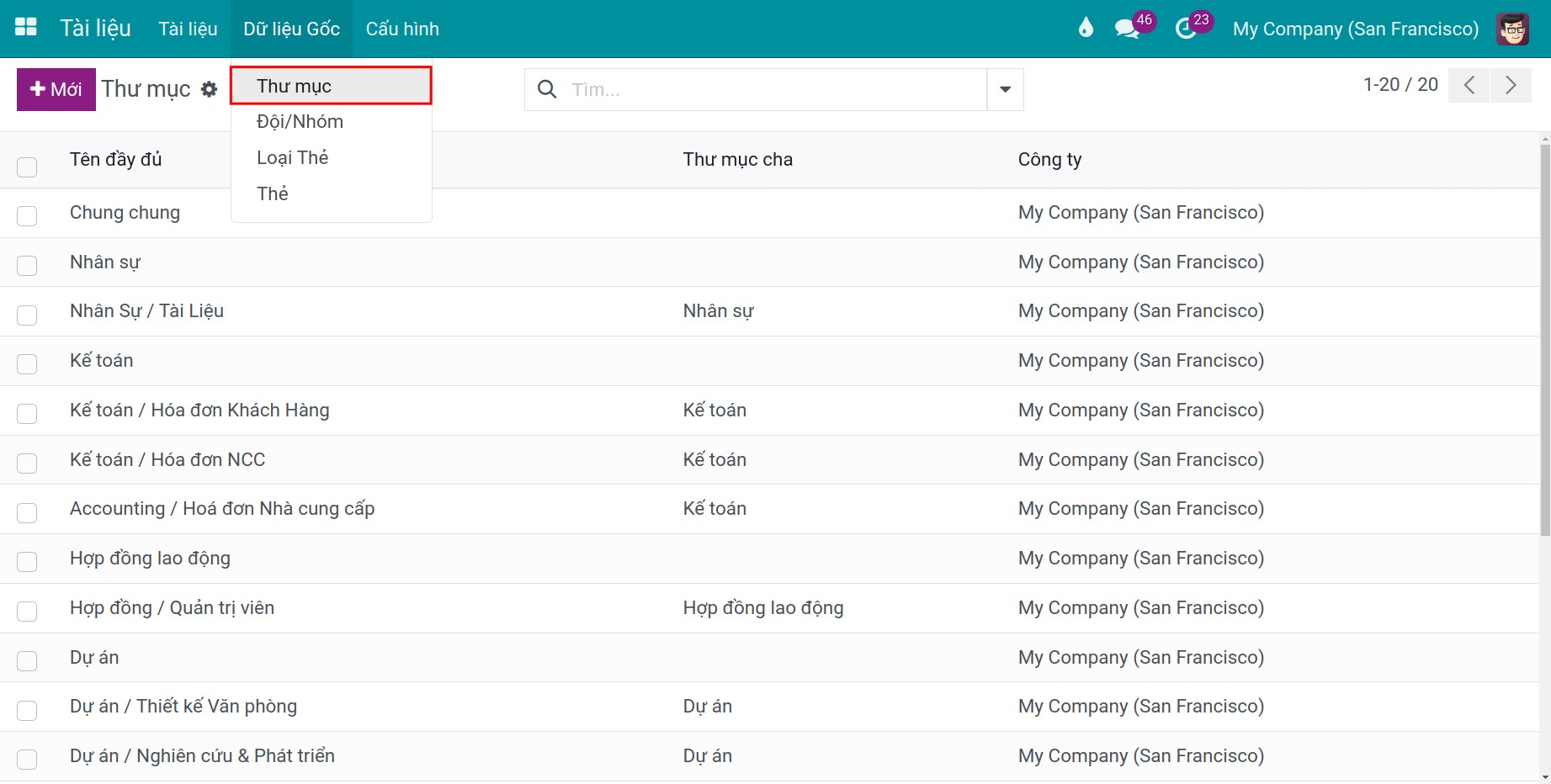Check the Chung chung row checkbox
This screenshot has width=1551, height=784.
pos(27,215)
